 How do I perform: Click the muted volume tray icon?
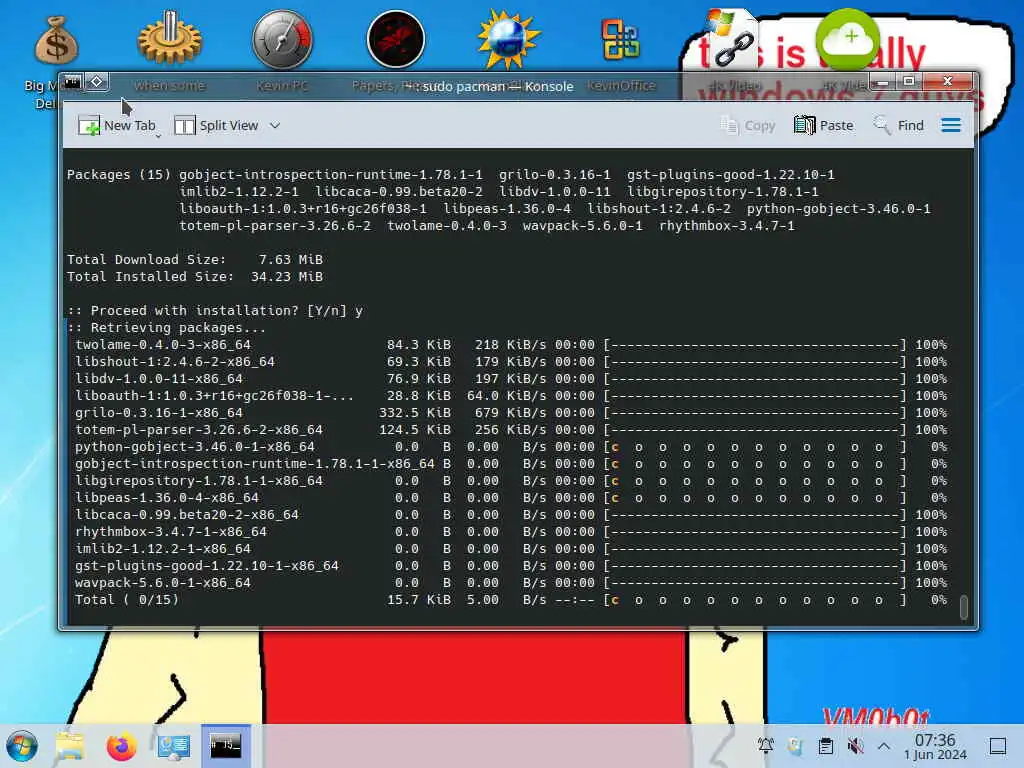click(x=855, y=745)
